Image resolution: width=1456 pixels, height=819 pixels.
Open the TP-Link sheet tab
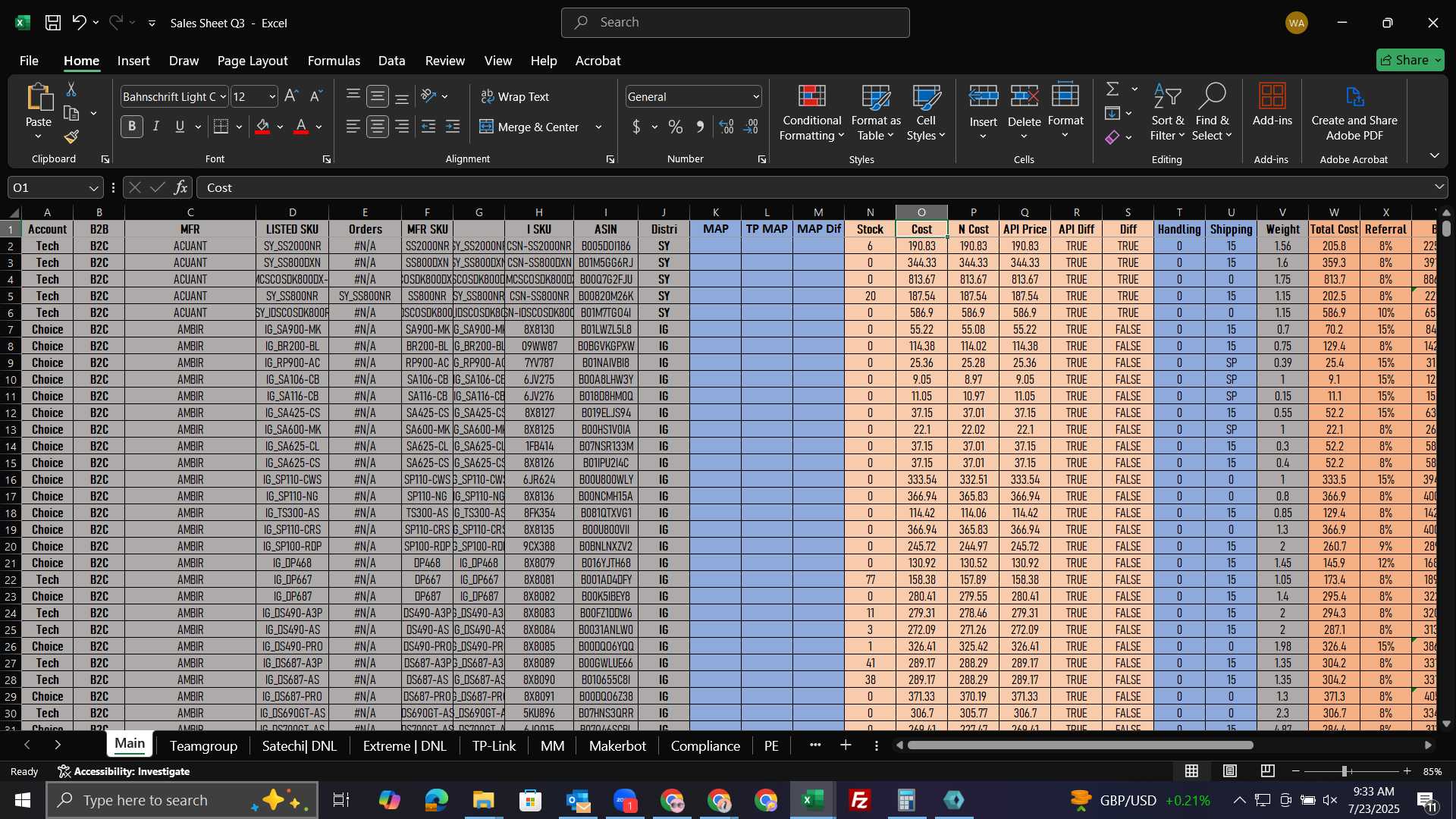click(x=494, y=746)
